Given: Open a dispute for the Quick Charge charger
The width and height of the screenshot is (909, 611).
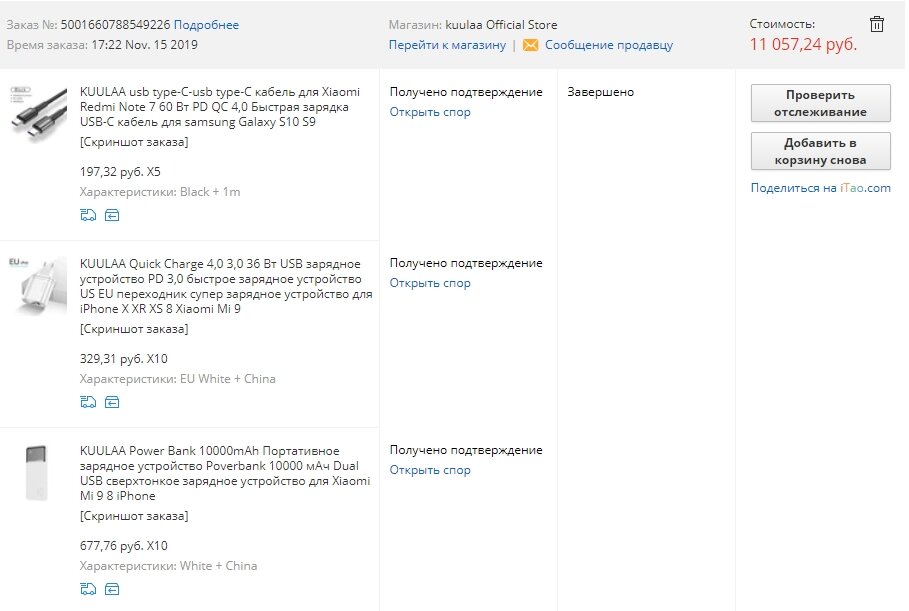Looking at the screenshot, I should [430, 283].
